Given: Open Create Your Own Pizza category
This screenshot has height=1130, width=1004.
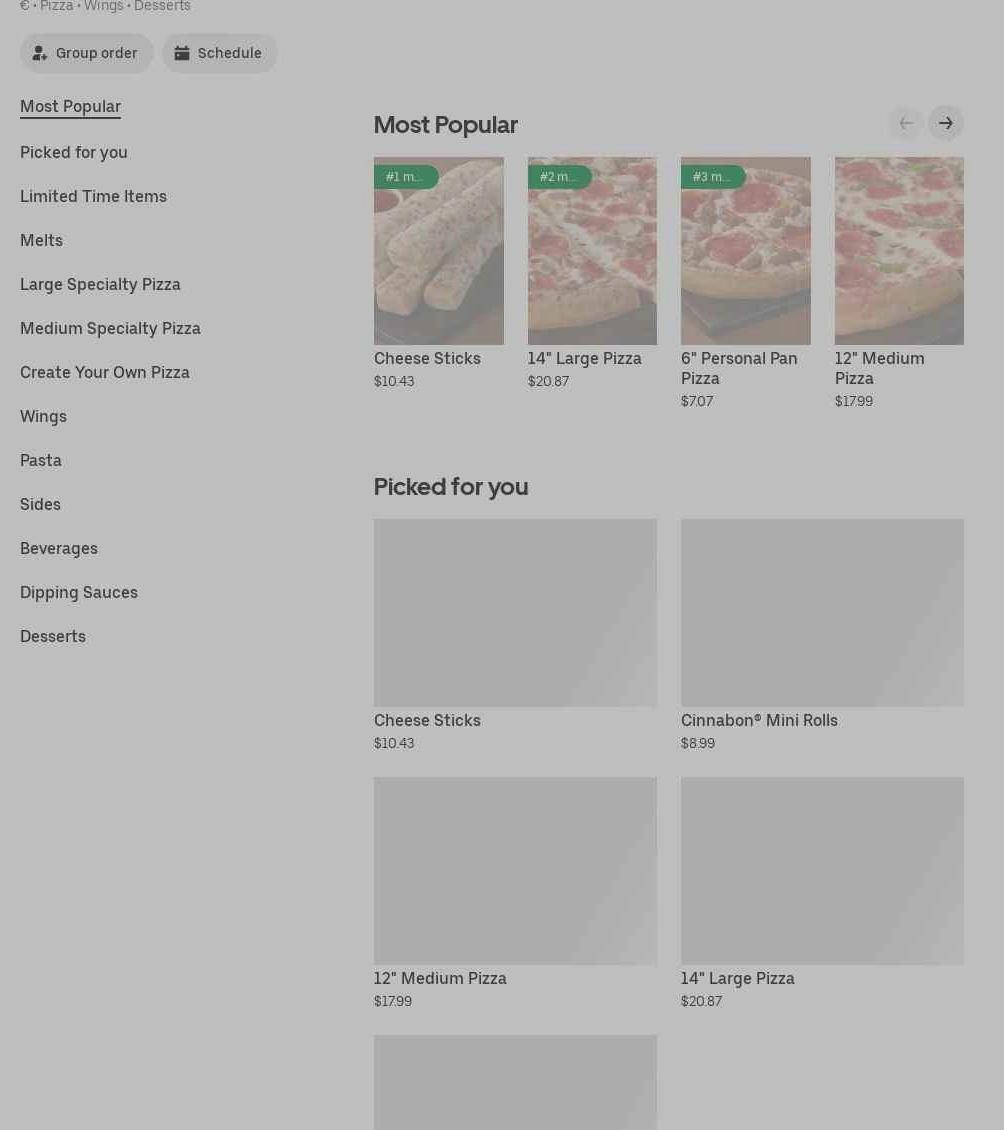Looking at the screenshot, I should click(x=105, y=372).
